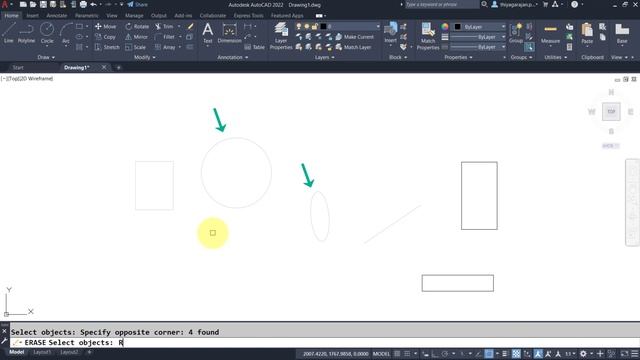
Task: Open the lineweight ByLayer dropdown
Action: pos(478,37)
